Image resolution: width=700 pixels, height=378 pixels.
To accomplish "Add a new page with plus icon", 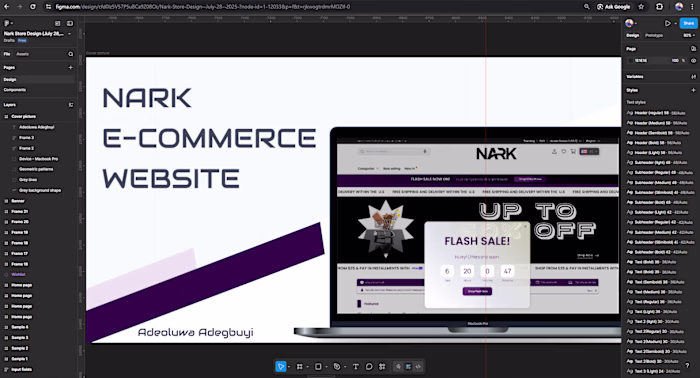I will [70, 67].
